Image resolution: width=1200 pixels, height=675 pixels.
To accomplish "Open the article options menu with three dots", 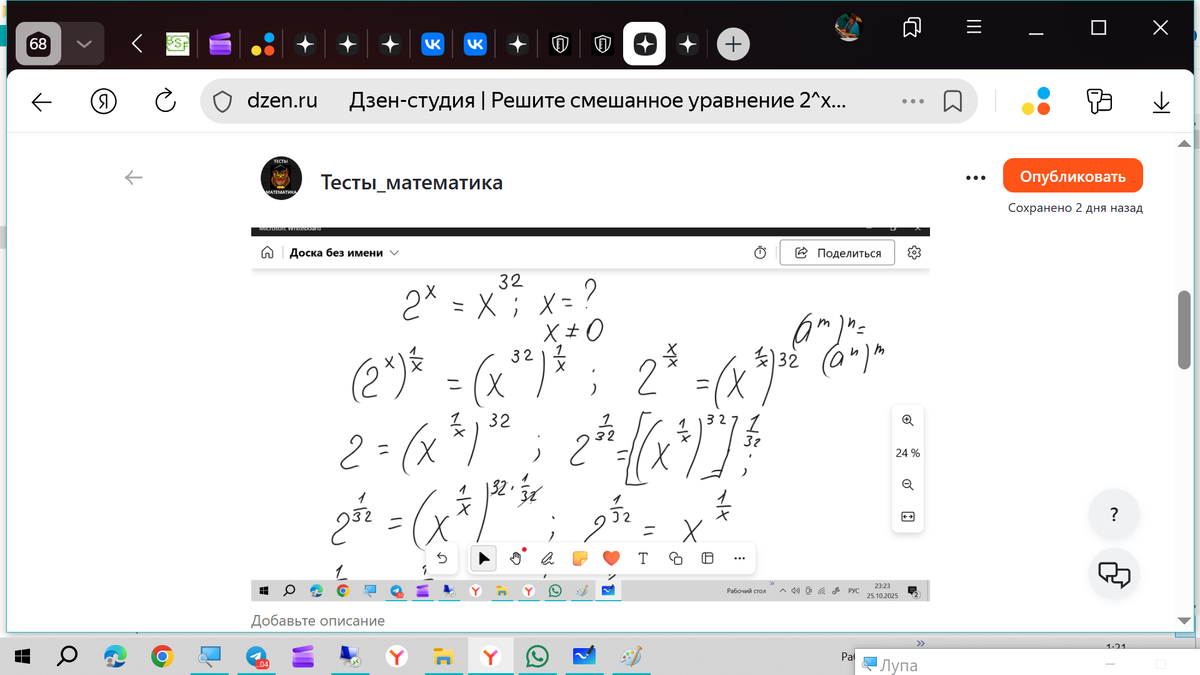I will click(975, 176).
